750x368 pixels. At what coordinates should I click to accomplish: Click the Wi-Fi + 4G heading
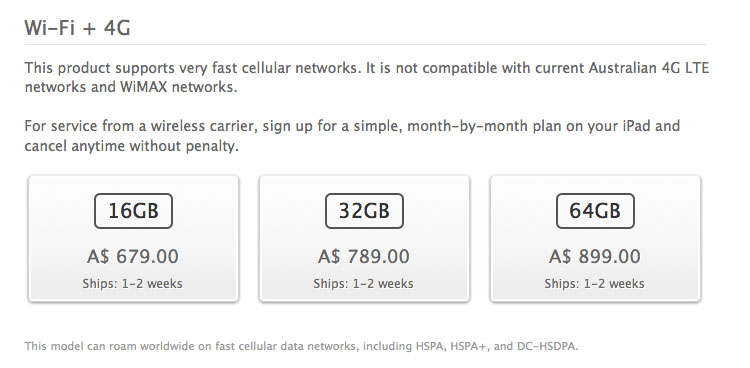[x=77, y=28]
